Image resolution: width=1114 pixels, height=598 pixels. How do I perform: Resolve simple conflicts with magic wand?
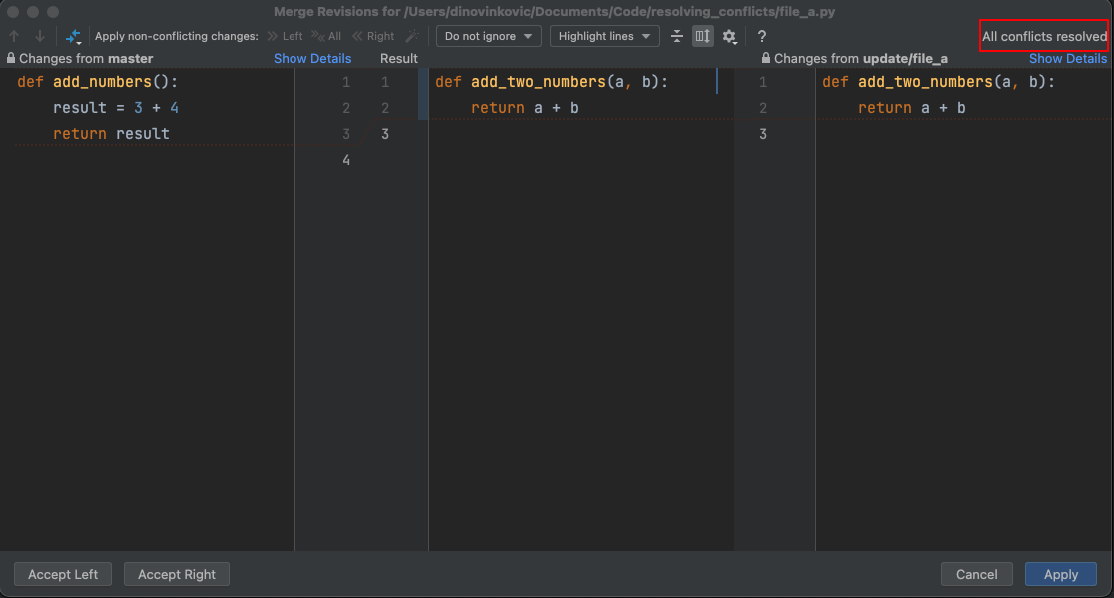[411, 35]
